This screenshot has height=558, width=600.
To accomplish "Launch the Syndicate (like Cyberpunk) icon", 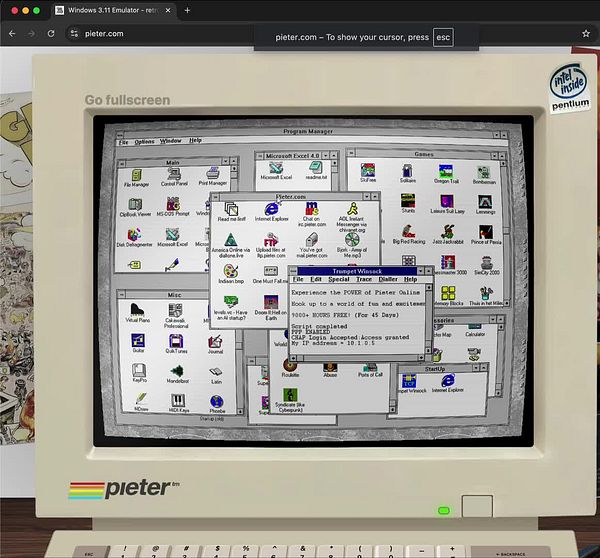I will [290, 400].
